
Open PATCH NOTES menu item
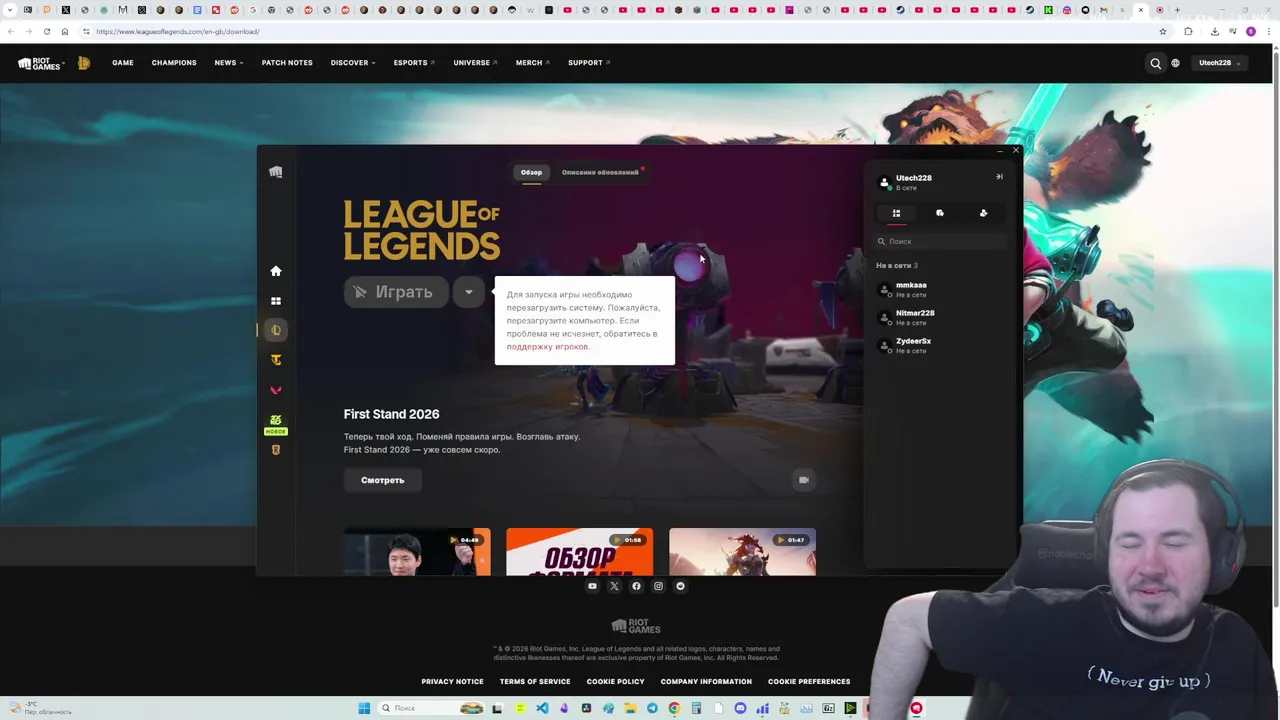pyautogui.click(x=287, y=63)
